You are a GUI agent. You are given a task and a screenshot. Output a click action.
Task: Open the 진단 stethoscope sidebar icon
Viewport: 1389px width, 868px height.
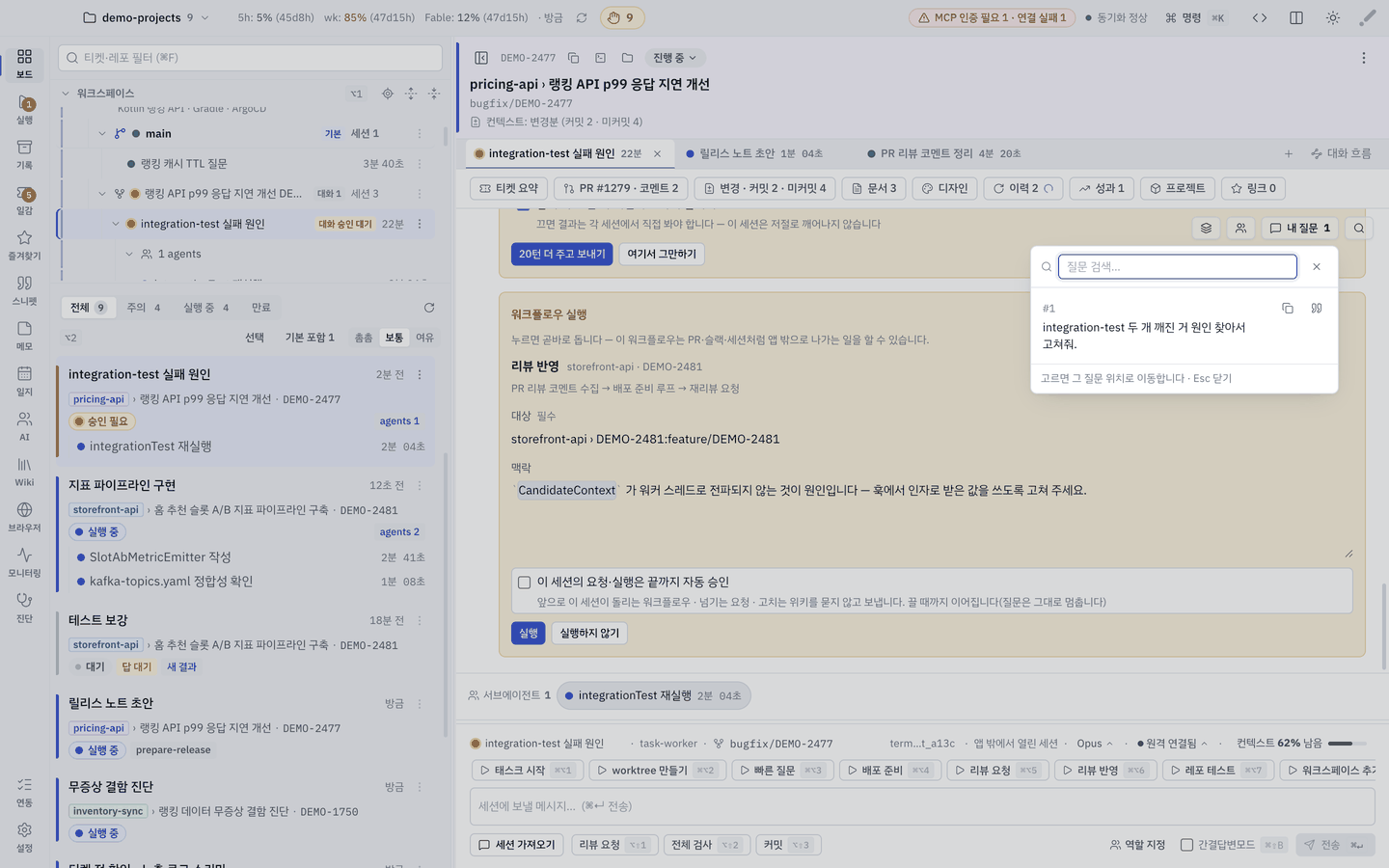pyautogui.click(x=24, y=608)
